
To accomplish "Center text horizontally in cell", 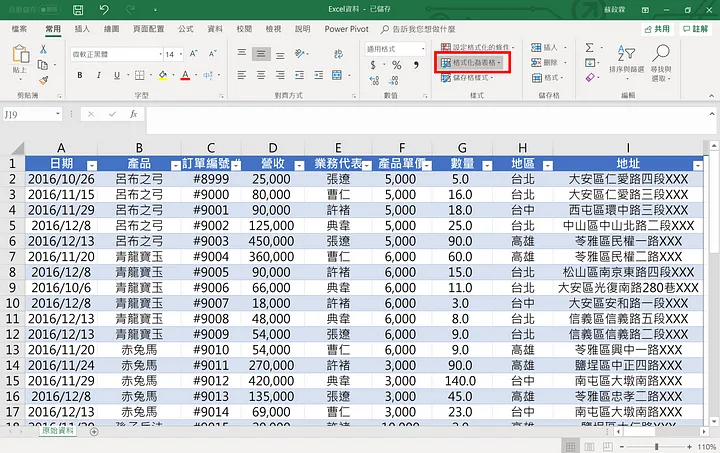I will (x=261, y=75).
